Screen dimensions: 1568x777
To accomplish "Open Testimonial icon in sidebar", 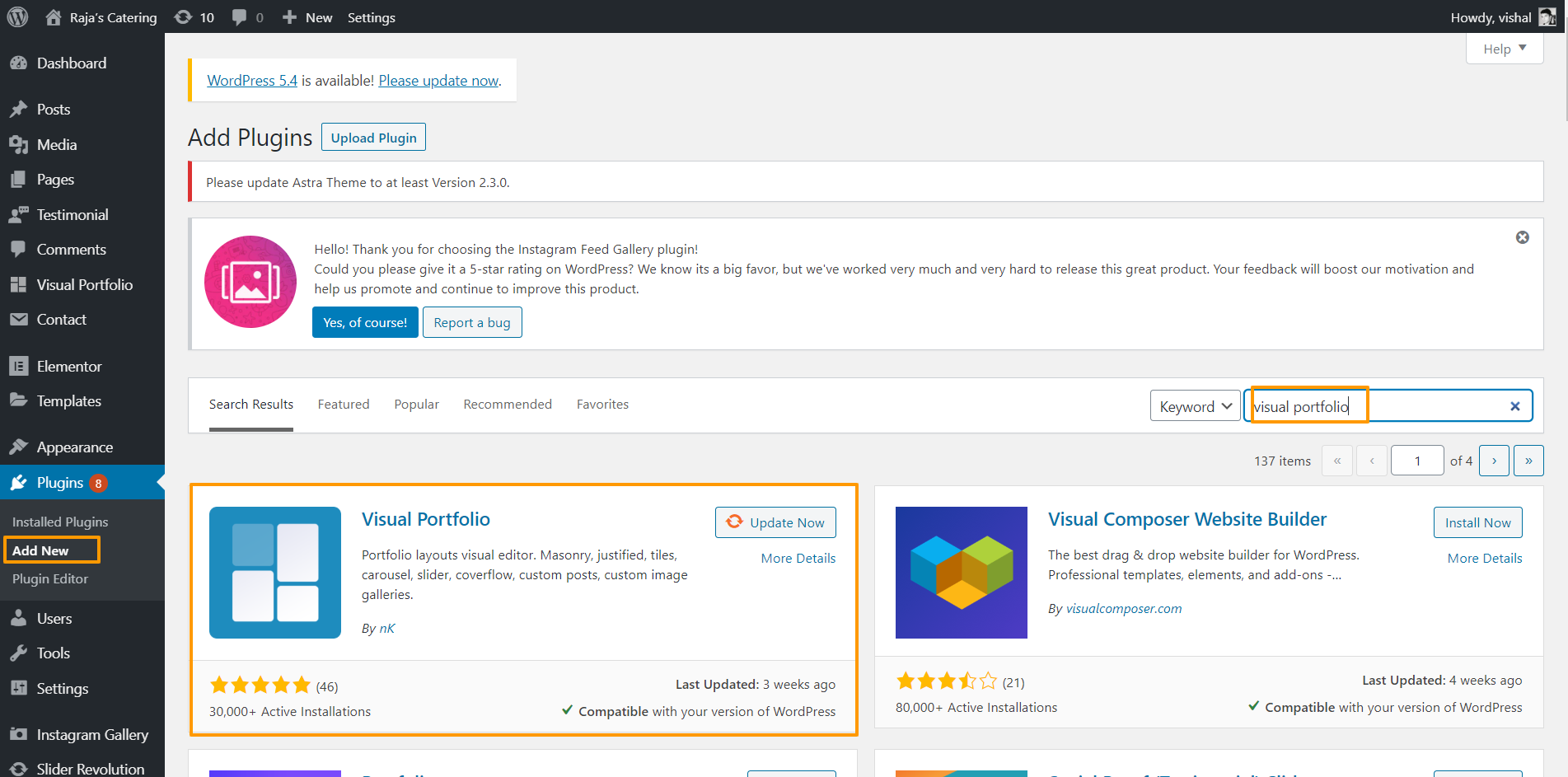I will 18,215.
